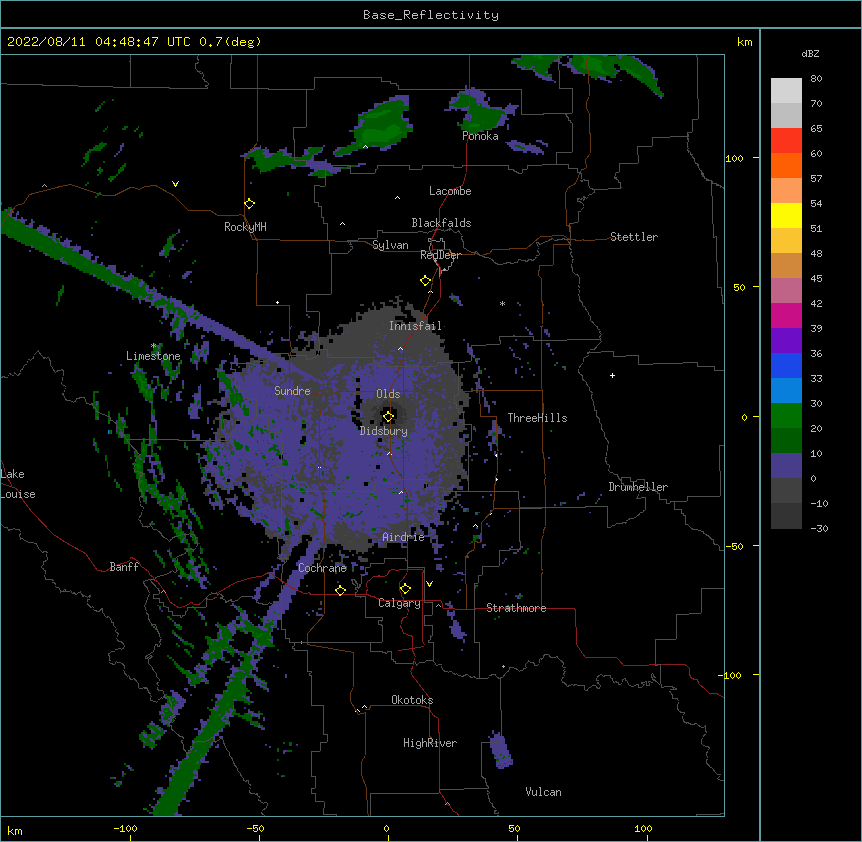Image resolution: width=862 pixels, height=842 pixels.
Task: Pick the magenta swatch between 42 and 39
Action: click(x=786, y=315)
